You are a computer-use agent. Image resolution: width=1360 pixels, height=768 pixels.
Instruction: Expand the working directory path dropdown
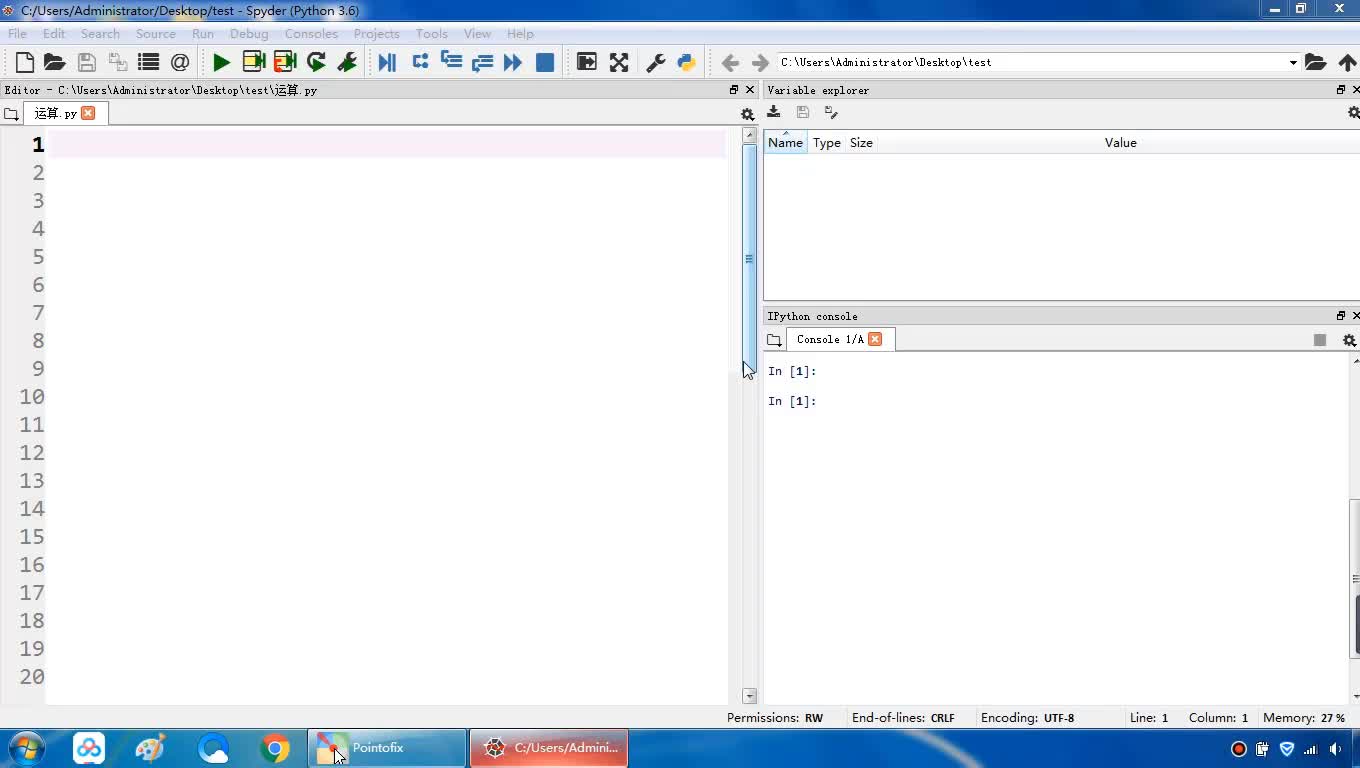point(1293,62)
